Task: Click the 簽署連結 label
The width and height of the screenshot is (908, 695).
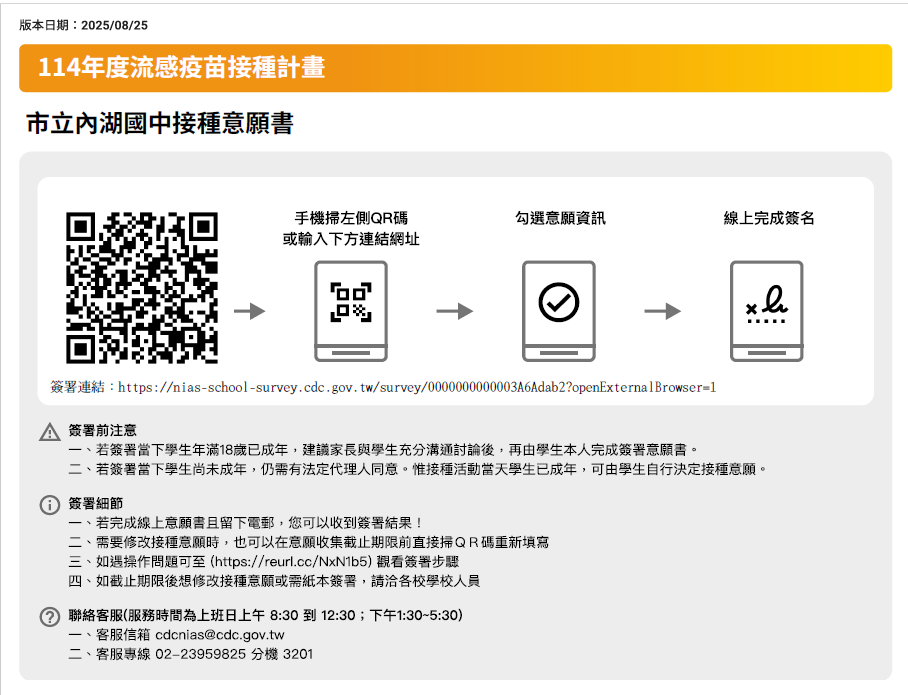Action: [x=77, y=387]
